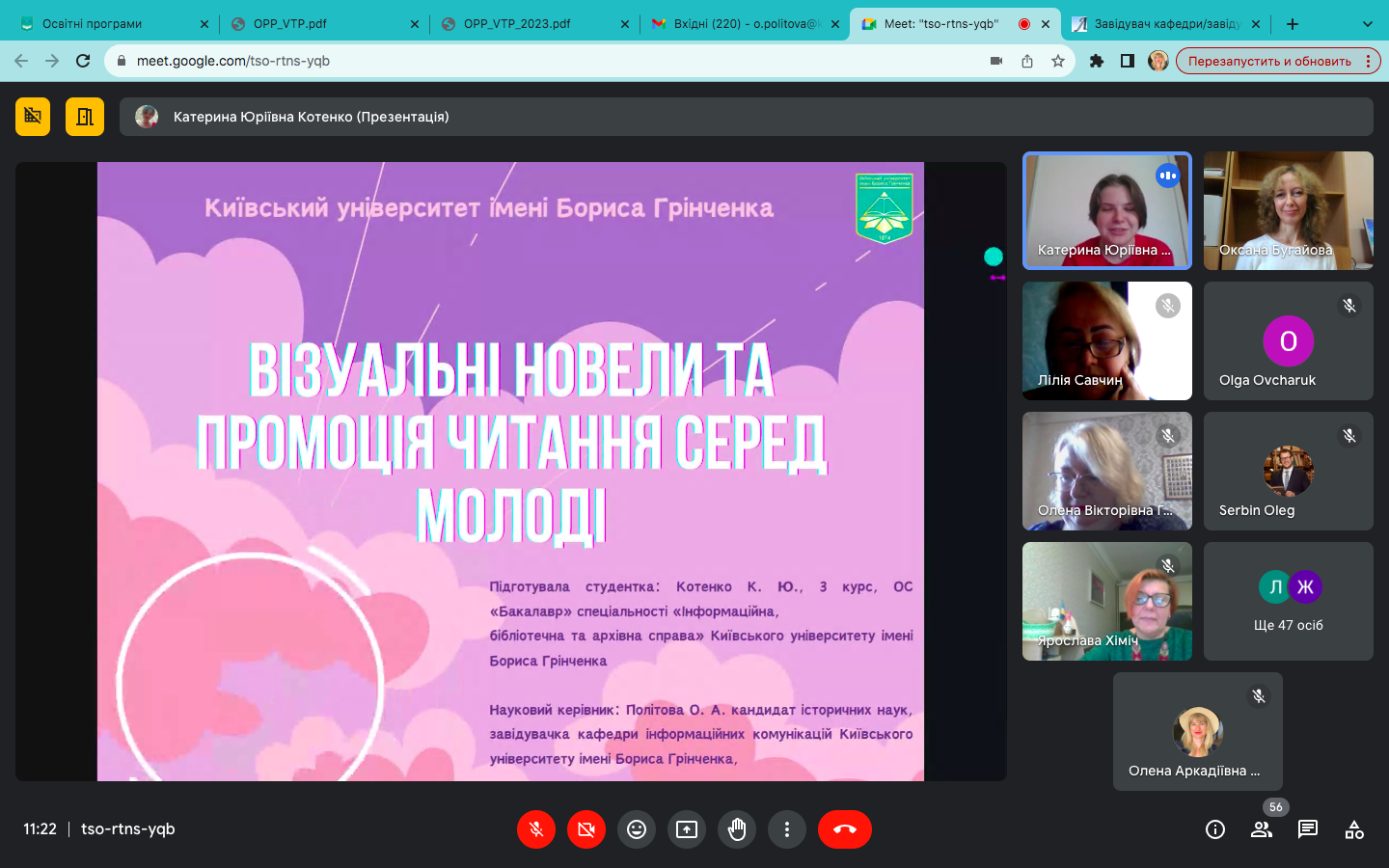
Task: Open meeting details info icon
Action: coord(1215,829)
